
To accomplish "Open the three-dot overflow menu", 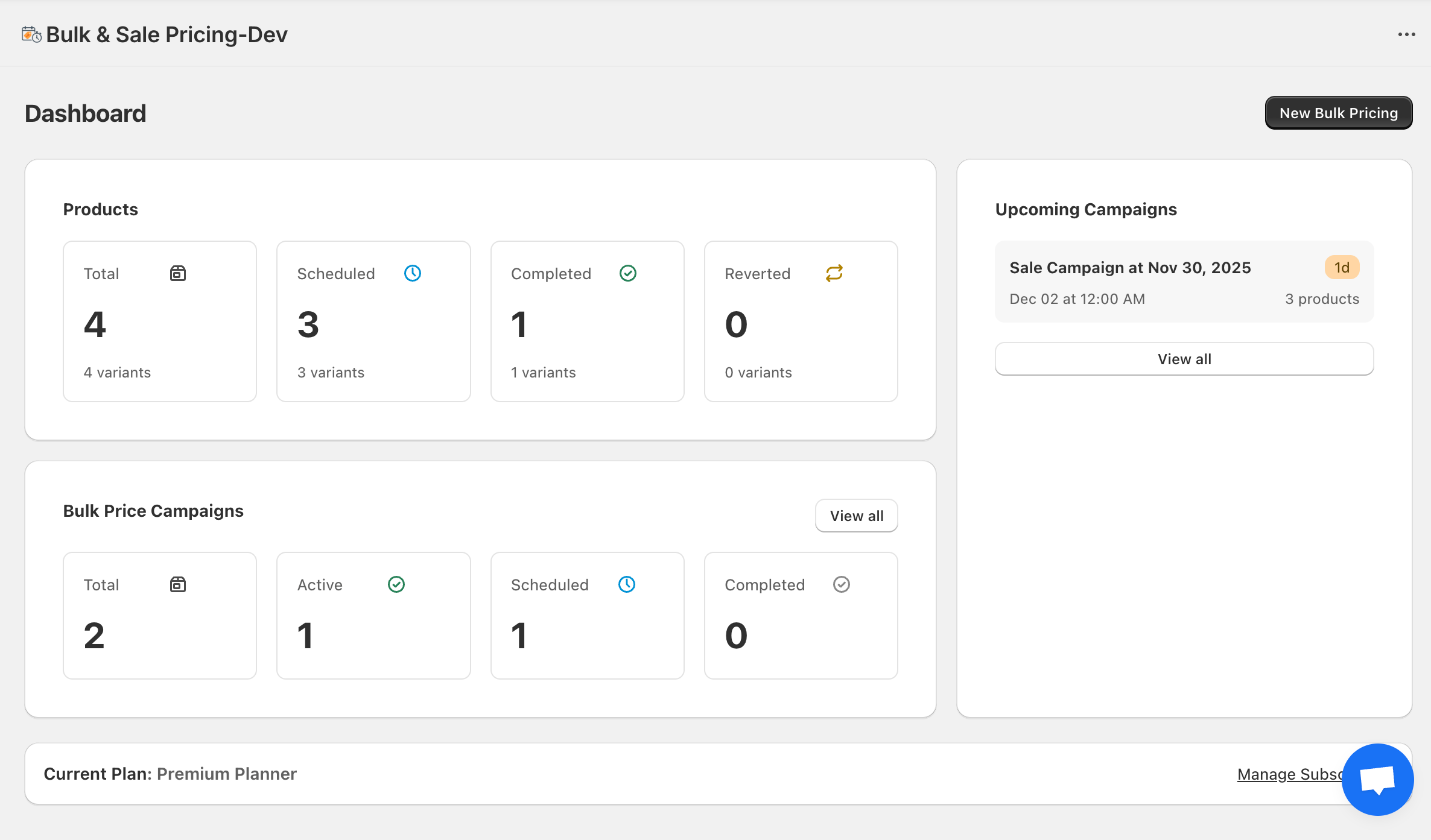I will coord(1407,34).
